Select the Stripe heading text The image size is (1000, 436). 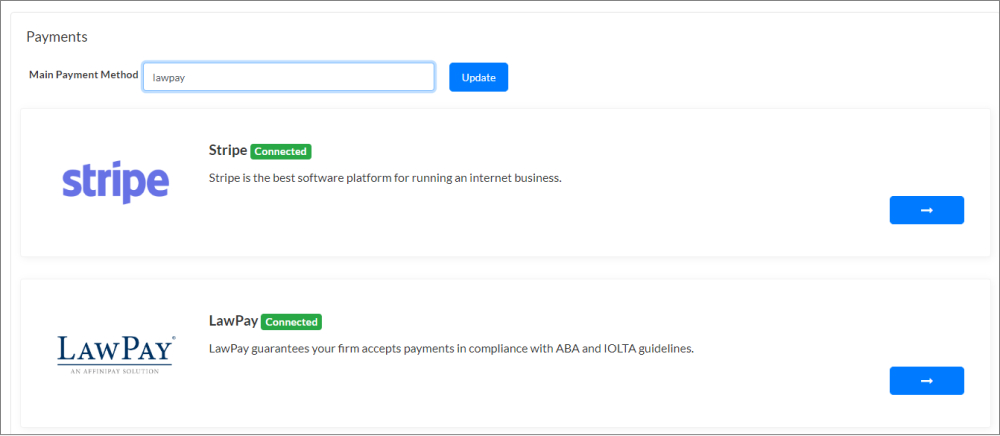(x=228, y=150)
